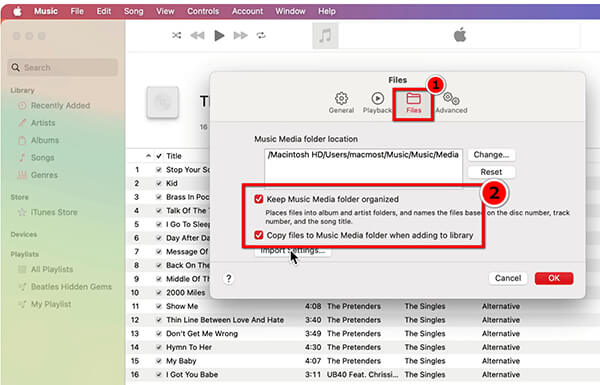Uncheck Hymn To Her checkbox
The height and width of the screenshot is (385, 600).
point(159,347)
